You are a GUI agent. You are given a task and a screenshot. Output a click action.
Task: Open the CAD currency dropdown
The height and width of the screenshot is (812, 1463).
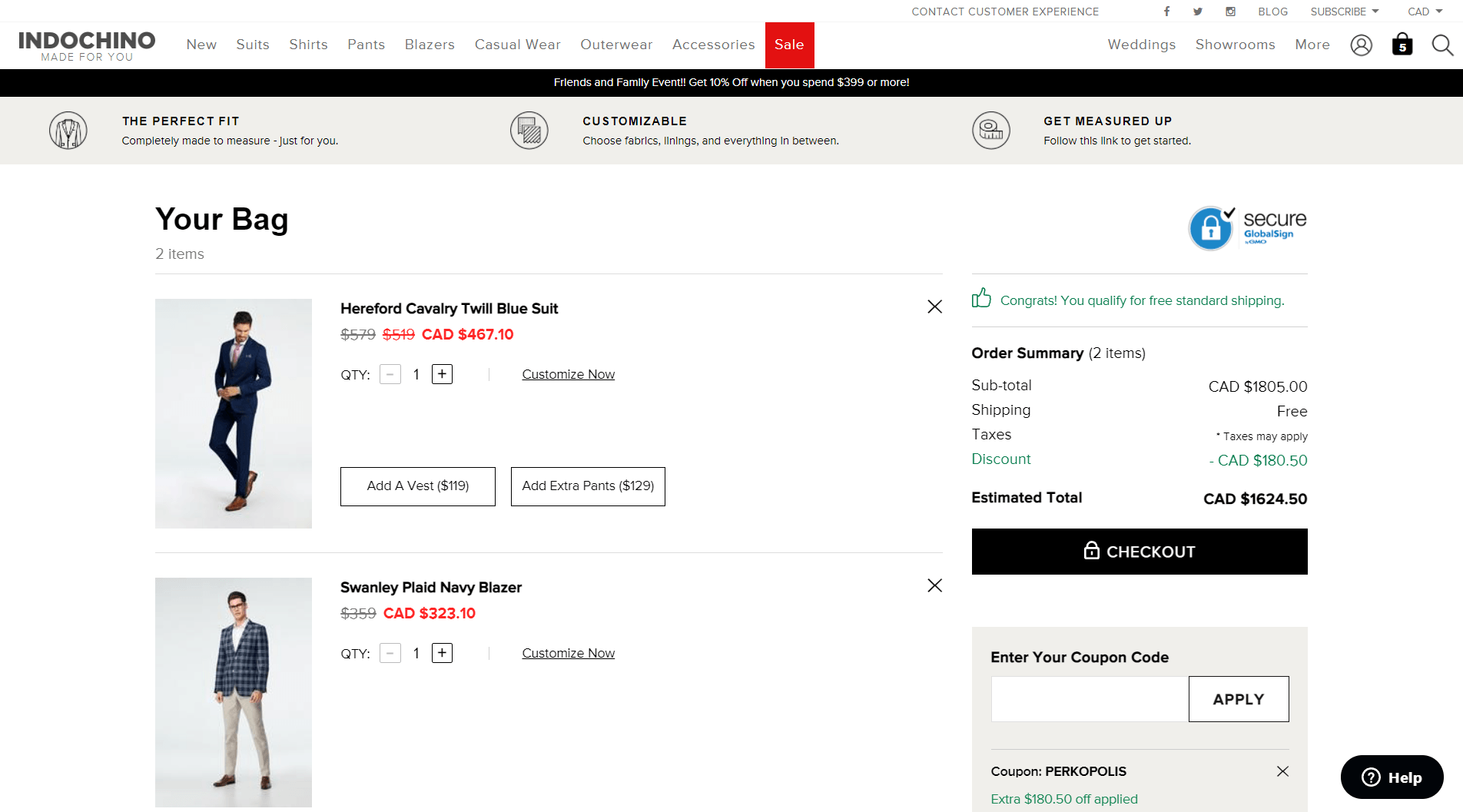tap(1425, 12)
